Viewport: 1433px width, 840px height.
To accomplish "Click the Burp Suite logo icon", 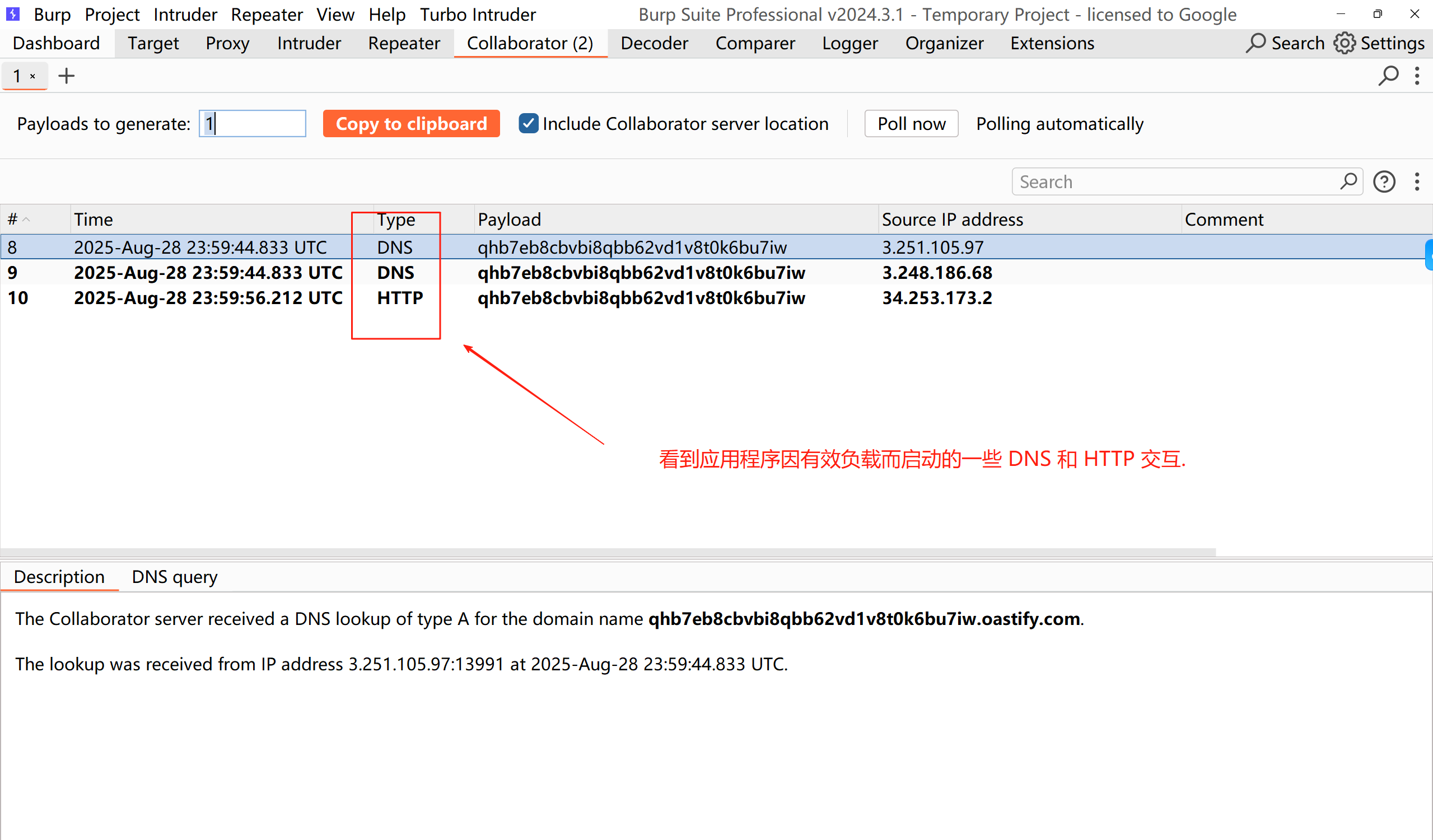I will click(12, 13).
